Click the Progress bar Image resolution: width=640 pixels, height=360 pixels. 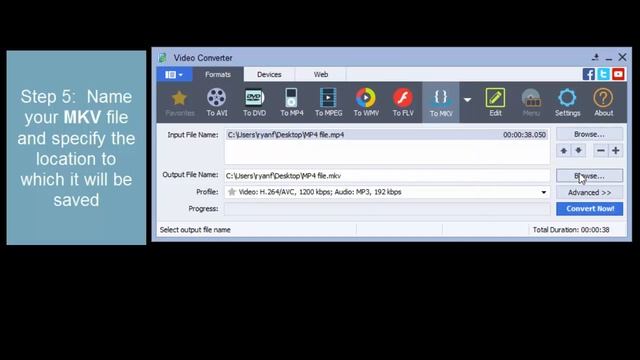tap(387, 209)
